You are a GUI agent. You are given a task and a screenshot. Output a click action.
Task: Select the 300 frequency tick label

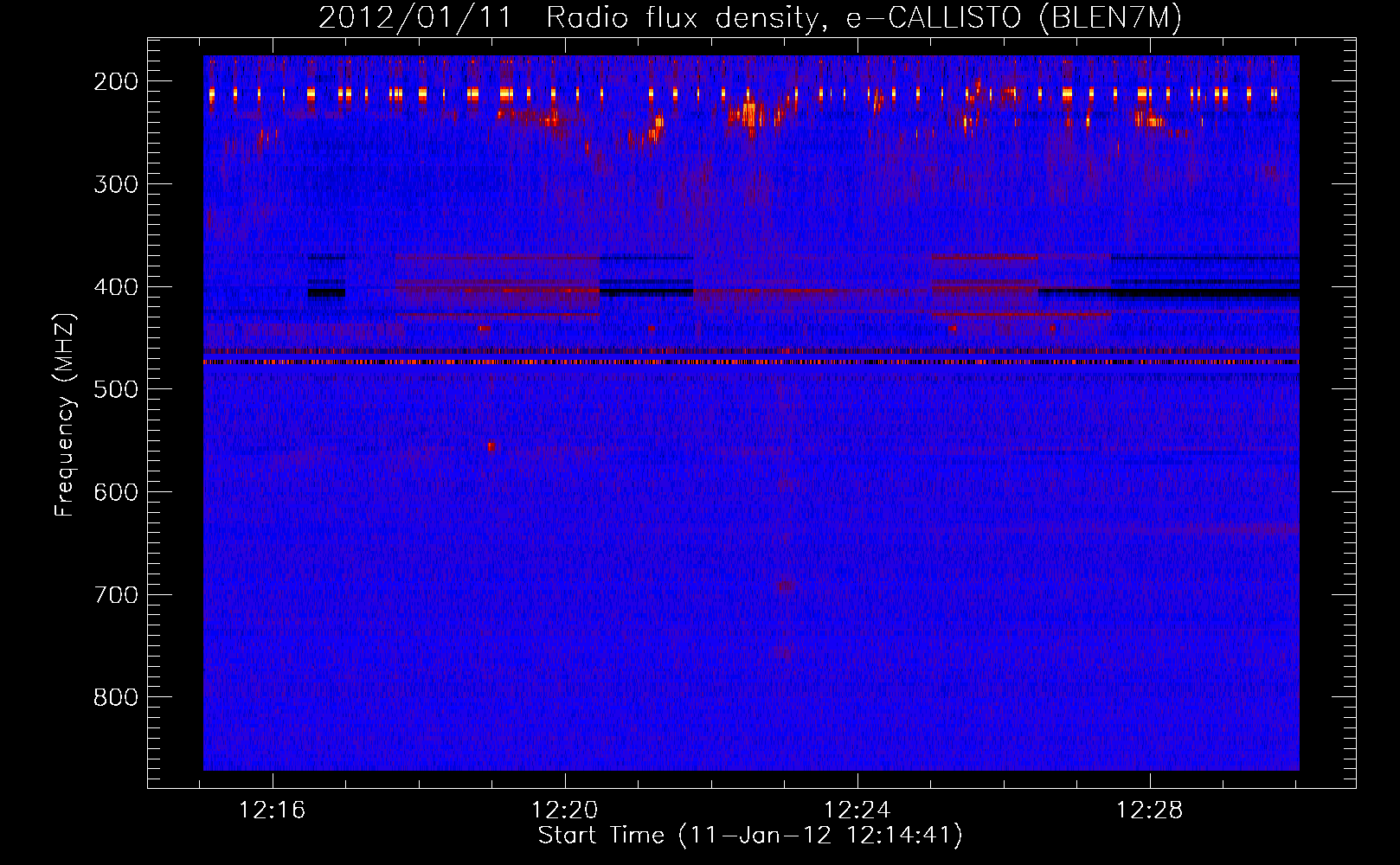pyautogui.click(x=115, y=184)
